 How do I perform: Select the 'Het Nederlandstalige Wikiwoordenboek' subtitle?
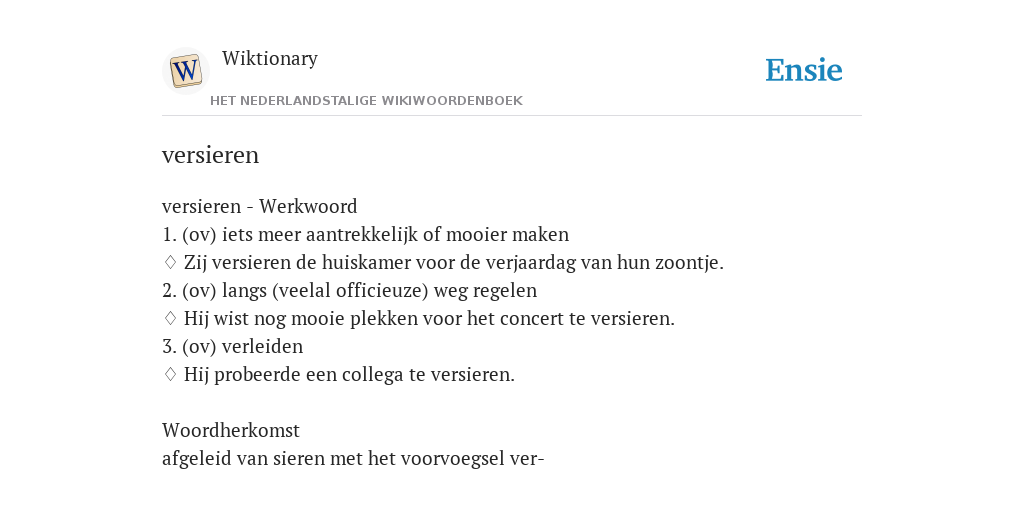pyautogui.click(x=366, y=101)
